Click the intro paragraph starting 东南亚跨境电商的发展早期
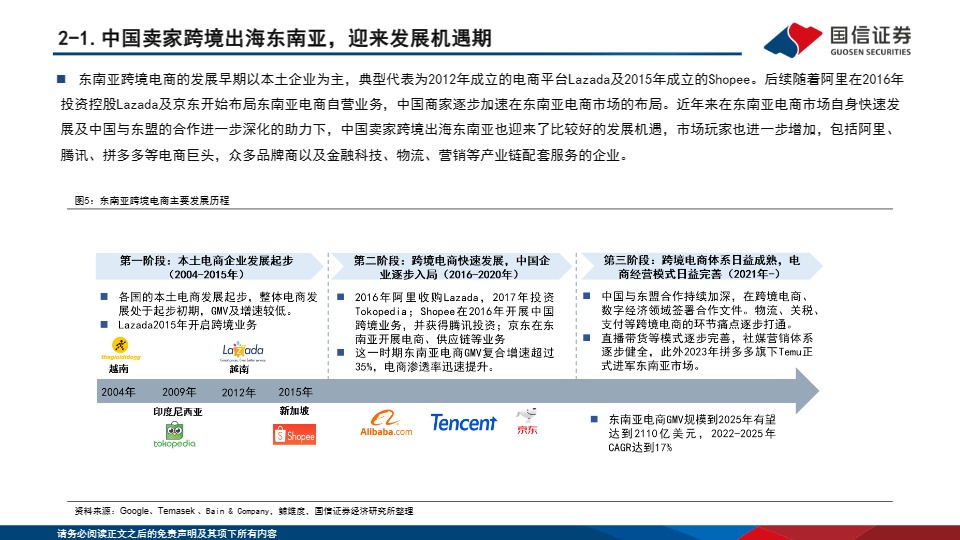 point(481,117)
